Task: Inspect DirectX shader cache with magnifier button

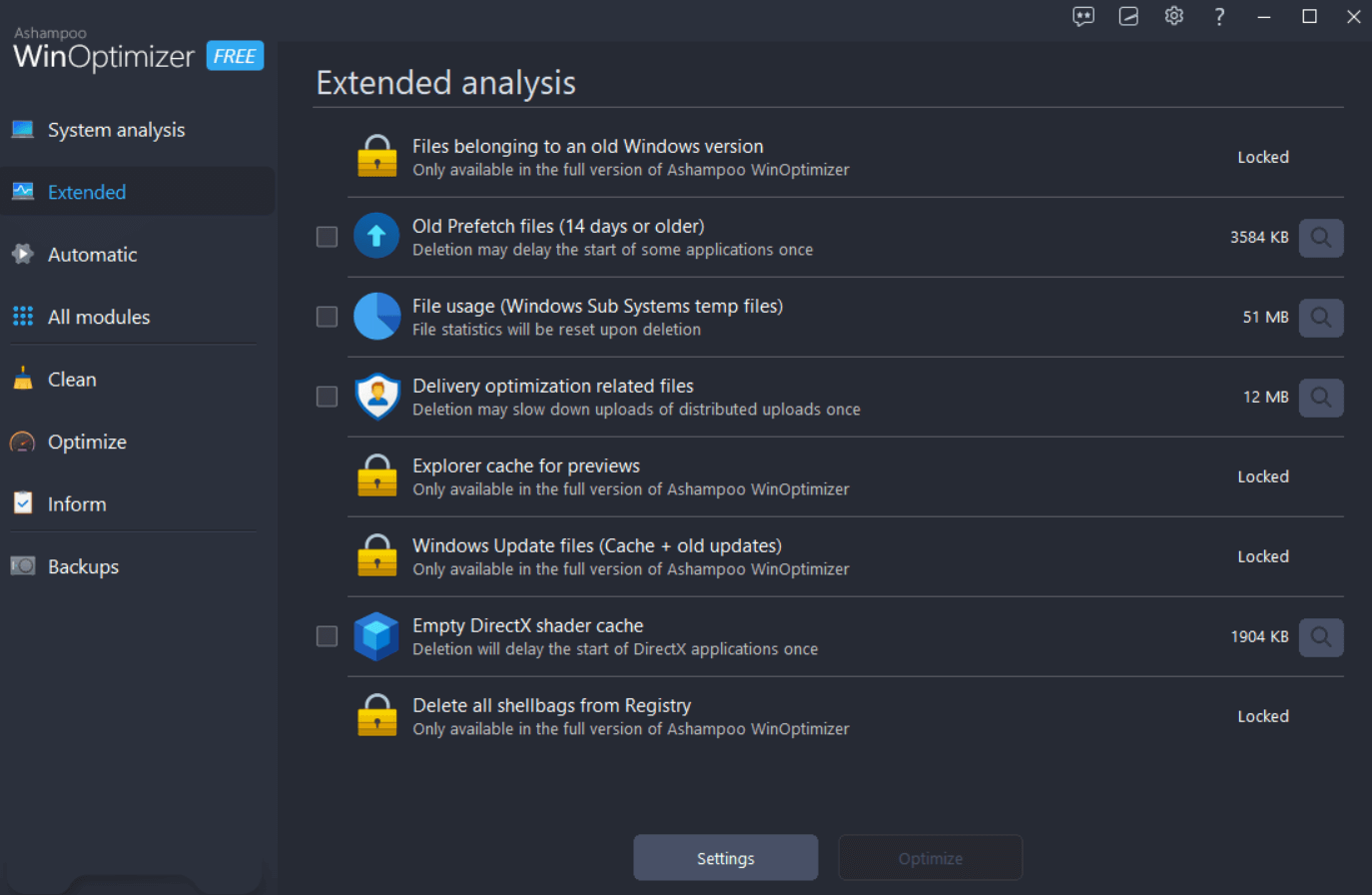Action: 1321,637
